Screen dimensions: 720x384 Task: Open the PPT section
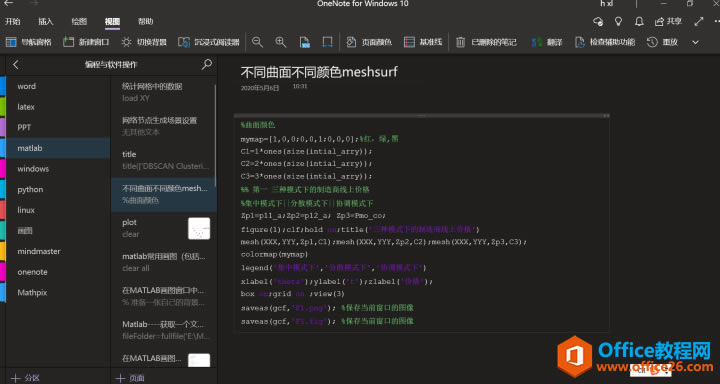57,128
